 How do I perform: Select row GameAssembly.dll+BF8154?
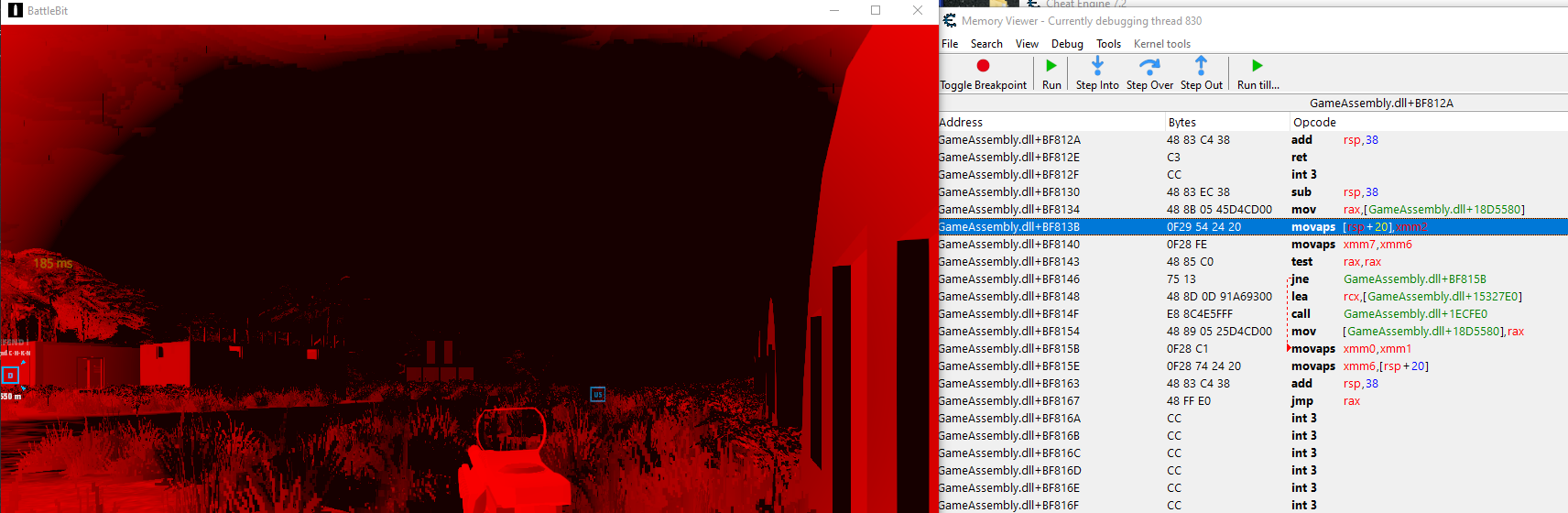pos(1253,332)
